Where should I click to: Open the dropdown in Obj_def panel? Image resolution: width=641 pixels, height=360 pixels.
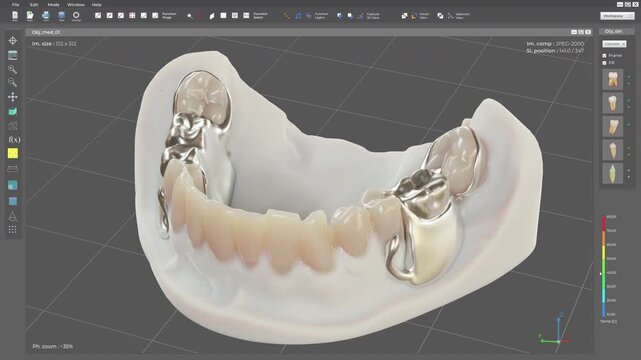[x=614, y=44]
